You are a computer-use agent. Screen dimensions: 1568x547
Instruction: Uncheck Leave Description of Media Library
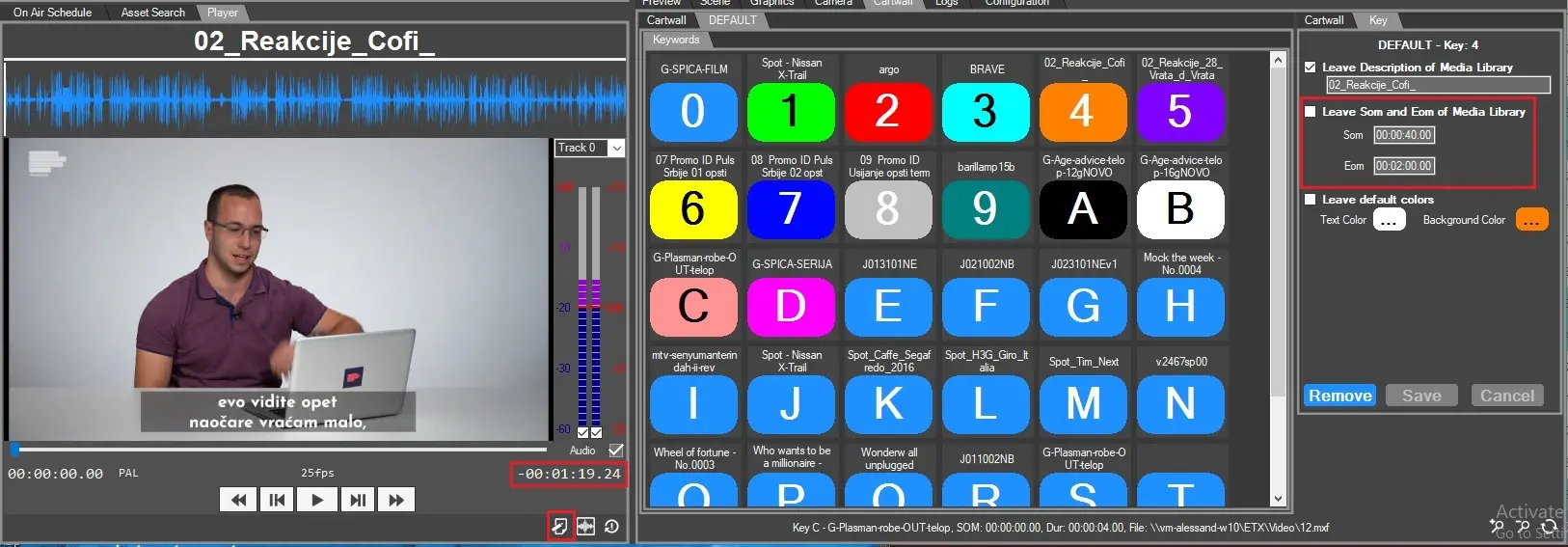point(1310,68)
